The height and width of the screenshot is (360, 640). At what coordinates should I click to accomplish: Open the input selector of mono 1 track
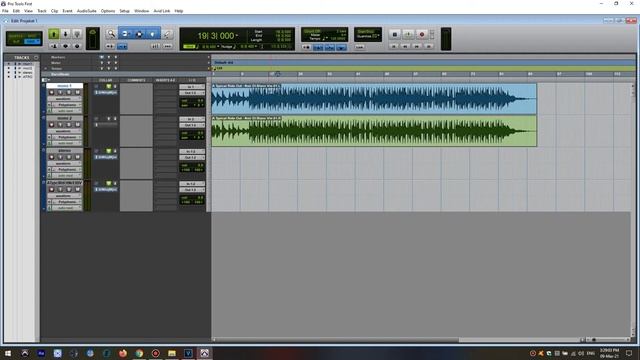point(192,87)
